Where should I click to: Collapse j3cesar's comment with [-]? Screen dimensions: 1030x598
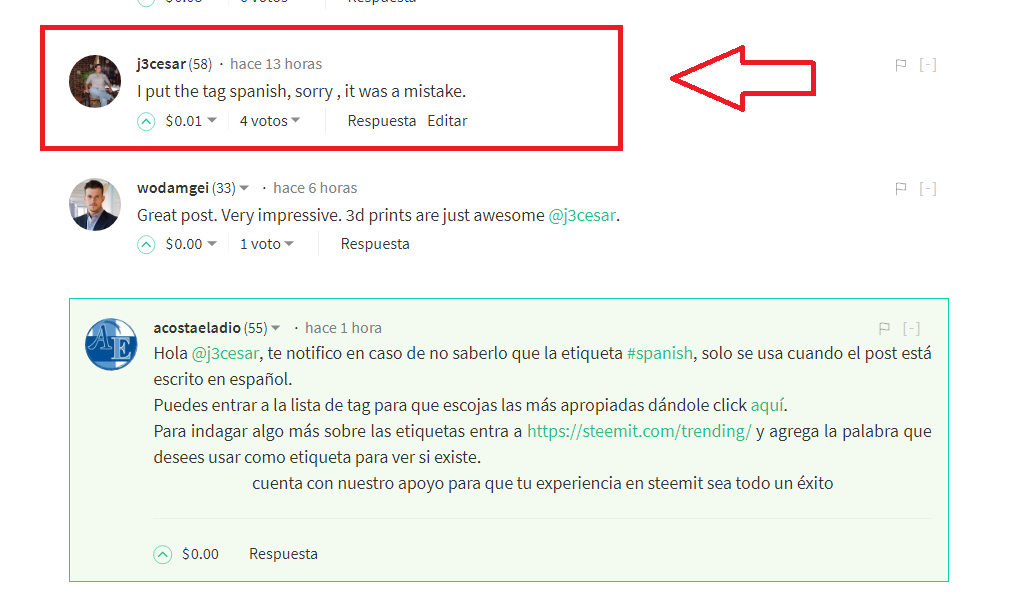click(x=928, y=64)
